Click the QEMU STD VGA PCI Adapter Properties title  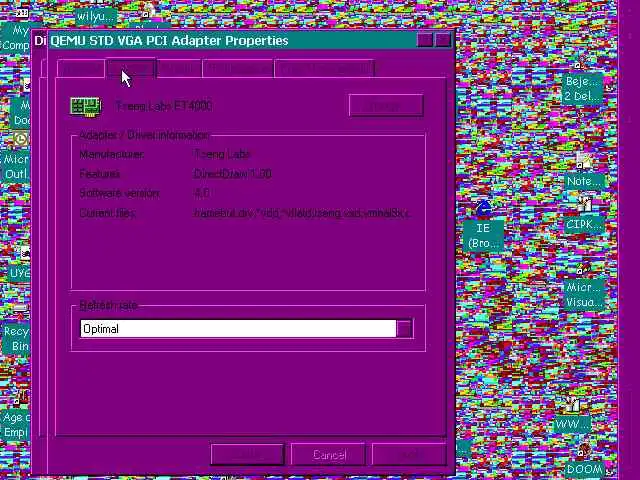click(169, 40)
